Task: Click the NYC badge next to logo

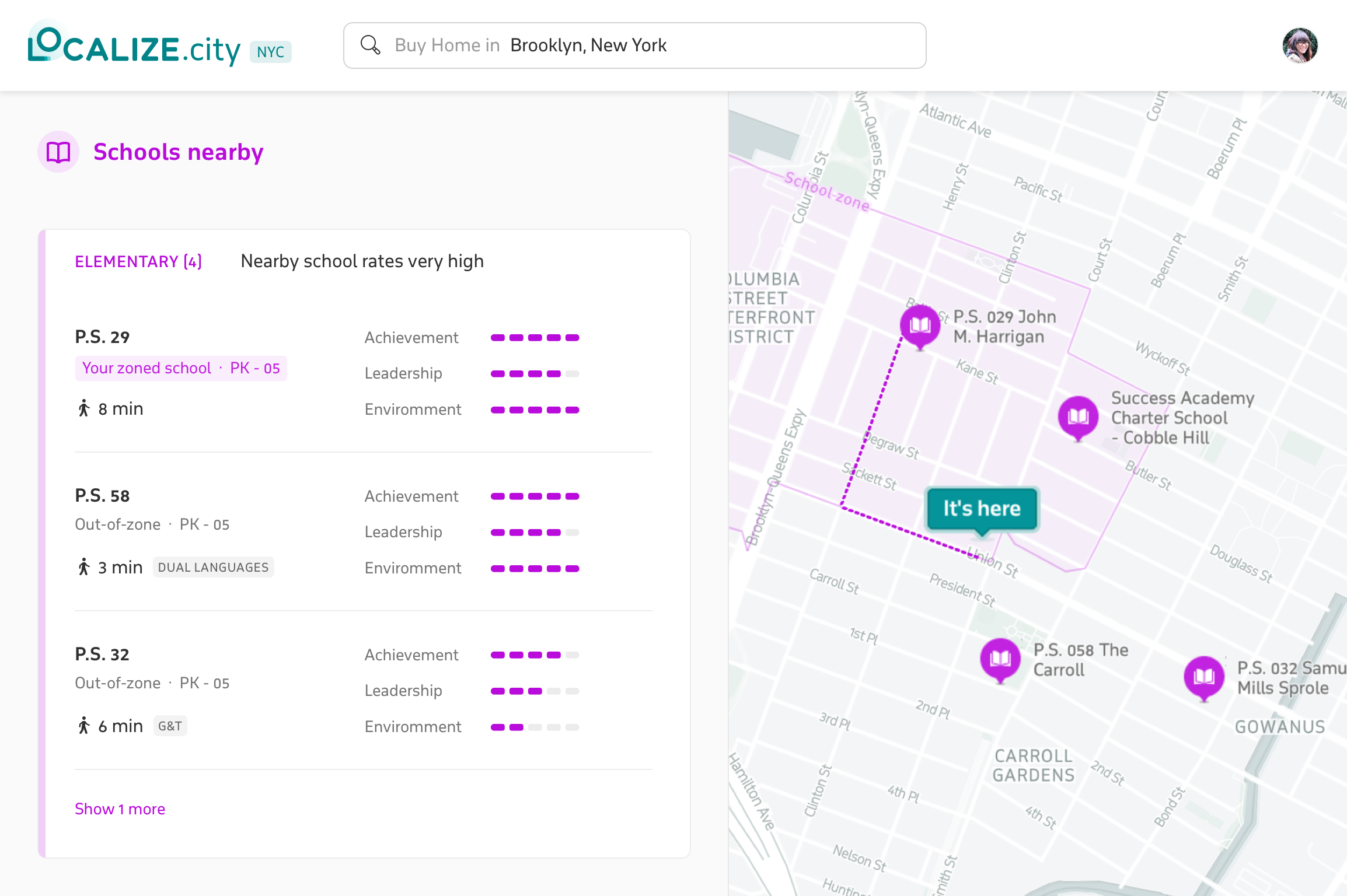Action: (270, 52)
